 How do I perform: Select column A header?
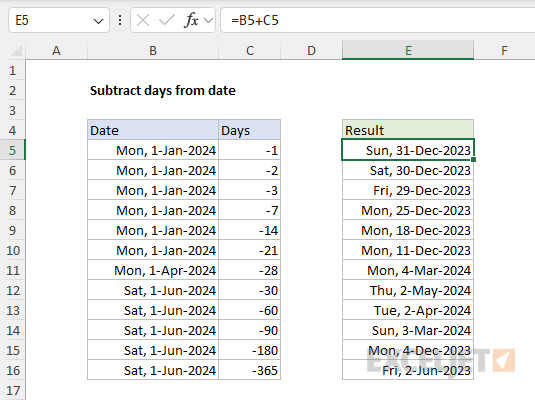pyautogui.click(x=56, y=51)
